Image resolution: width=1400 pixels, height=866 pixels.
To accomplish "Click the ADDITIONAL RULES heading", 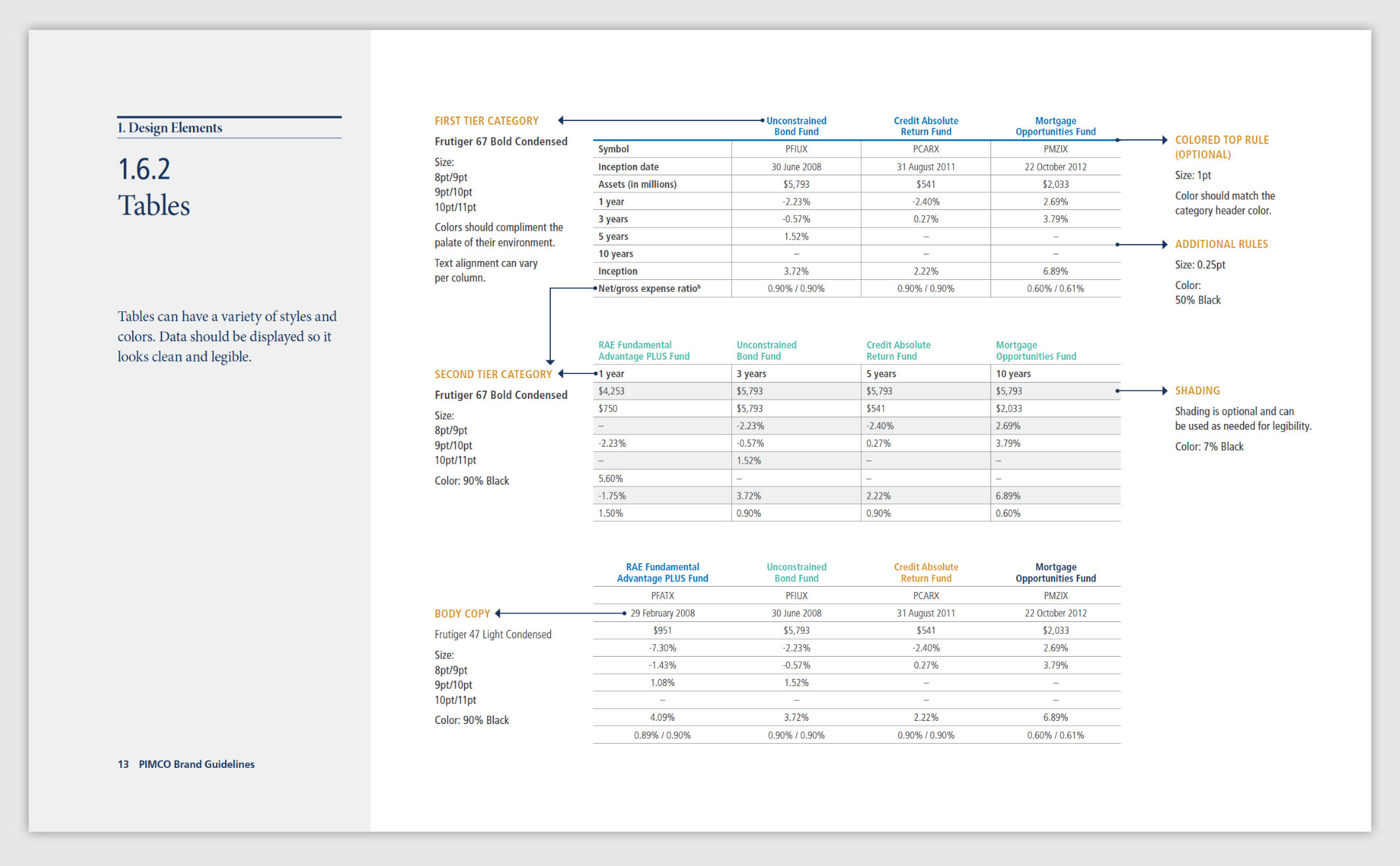I will coord(1221,244).
